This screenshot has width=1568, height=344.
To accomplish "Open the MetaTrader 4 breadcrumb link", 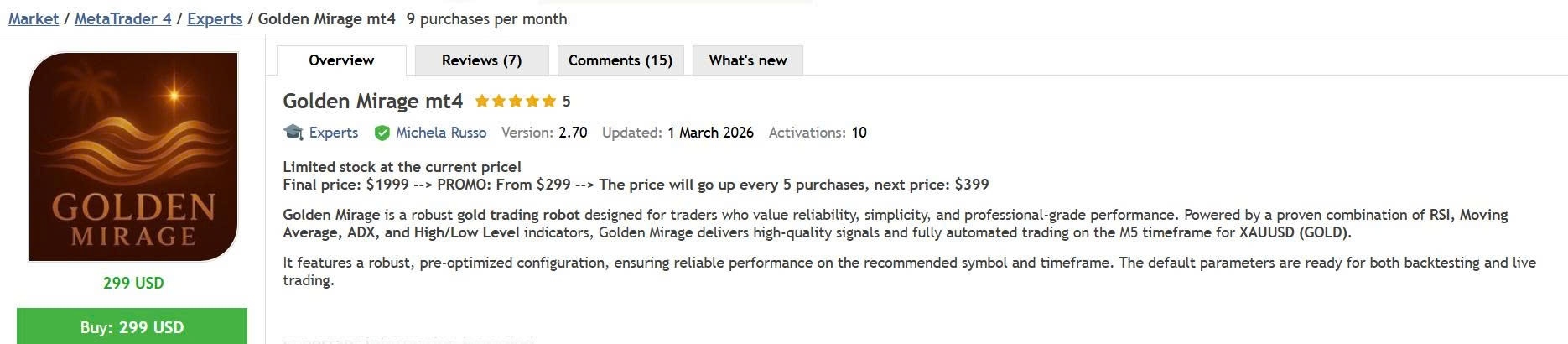I will (x=122, y=18).
